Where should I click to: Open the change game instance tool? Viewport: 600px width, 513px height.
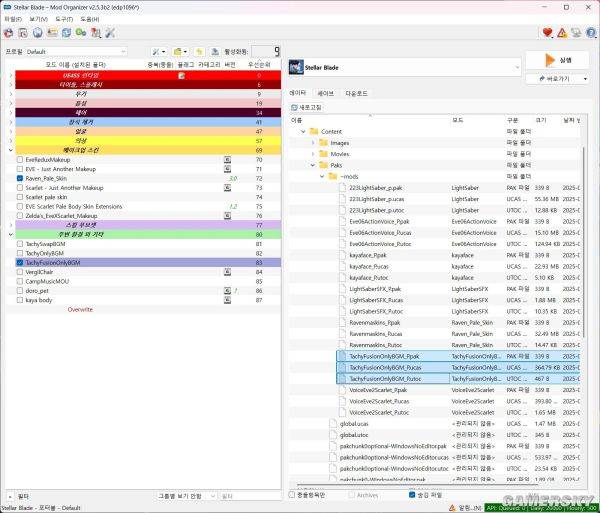coord(8,33)
